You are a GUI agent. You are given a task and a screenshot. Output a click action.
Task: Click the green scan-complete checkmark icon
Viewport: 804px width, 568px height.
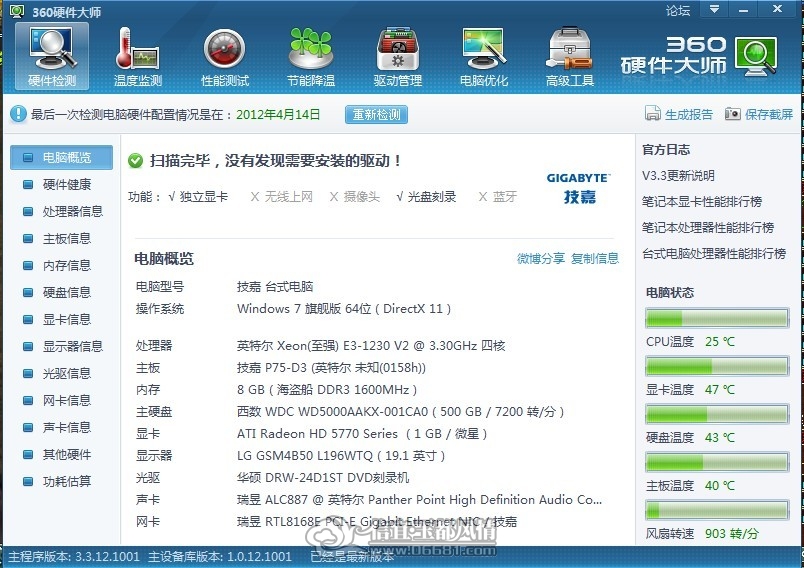[x=135, y=161]
